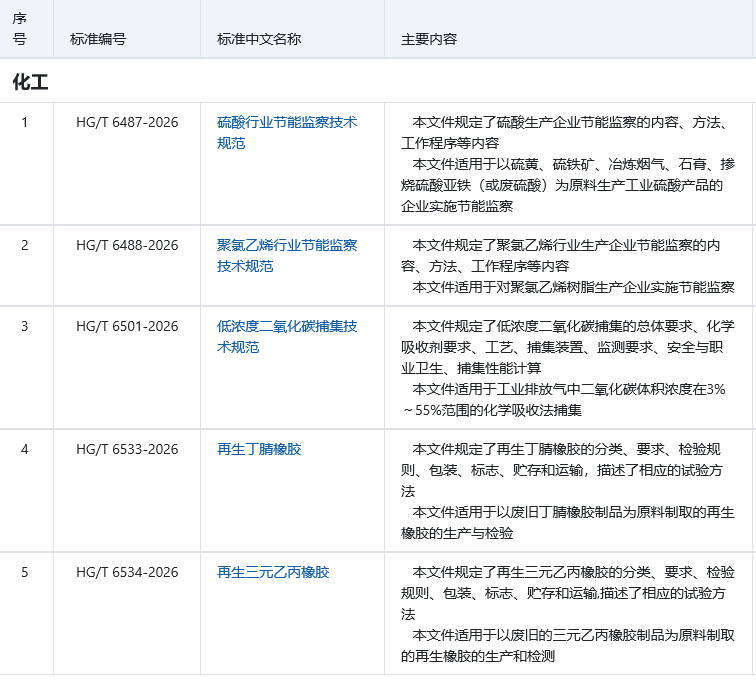Click the description text for 硫酸 standard
This screenshot has width=756, height=683.
567,164
